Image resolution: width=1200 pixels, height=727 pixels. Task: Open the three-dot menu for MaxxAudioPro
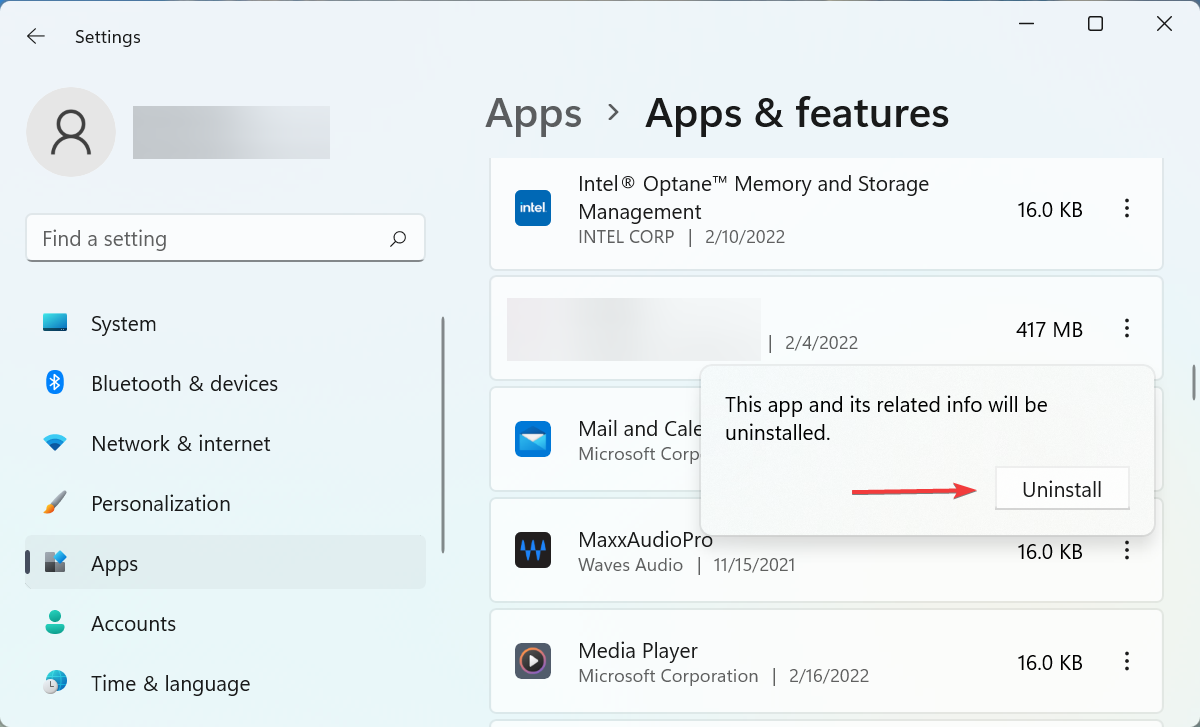coord(1127,550)
